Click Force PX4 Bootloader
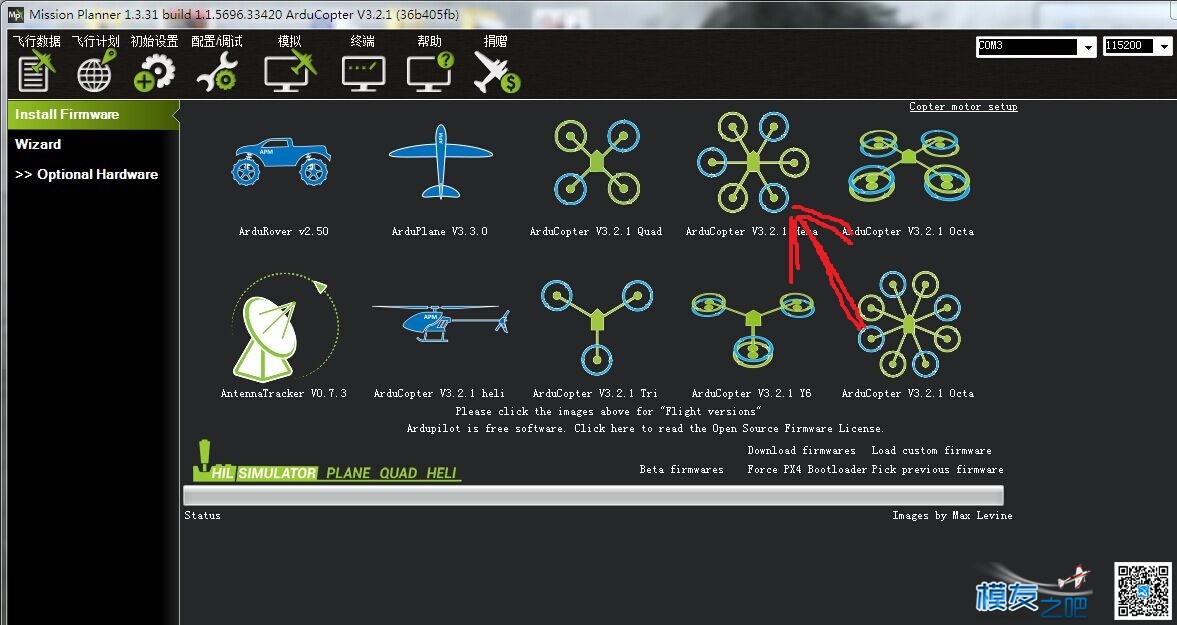The height and width of the screenshot is (625, 1177). [807, 469]
